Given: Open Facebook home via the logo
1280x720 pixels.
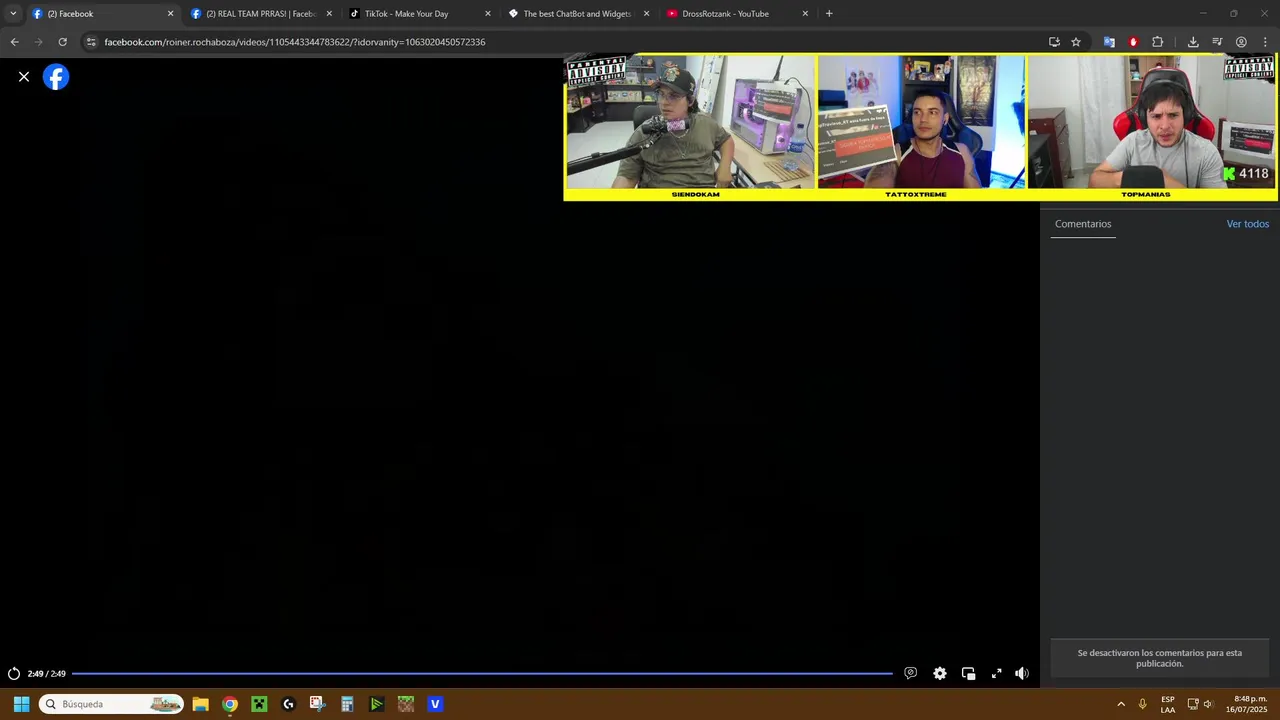Looking at the screenshot, I should tap(56, 77).
